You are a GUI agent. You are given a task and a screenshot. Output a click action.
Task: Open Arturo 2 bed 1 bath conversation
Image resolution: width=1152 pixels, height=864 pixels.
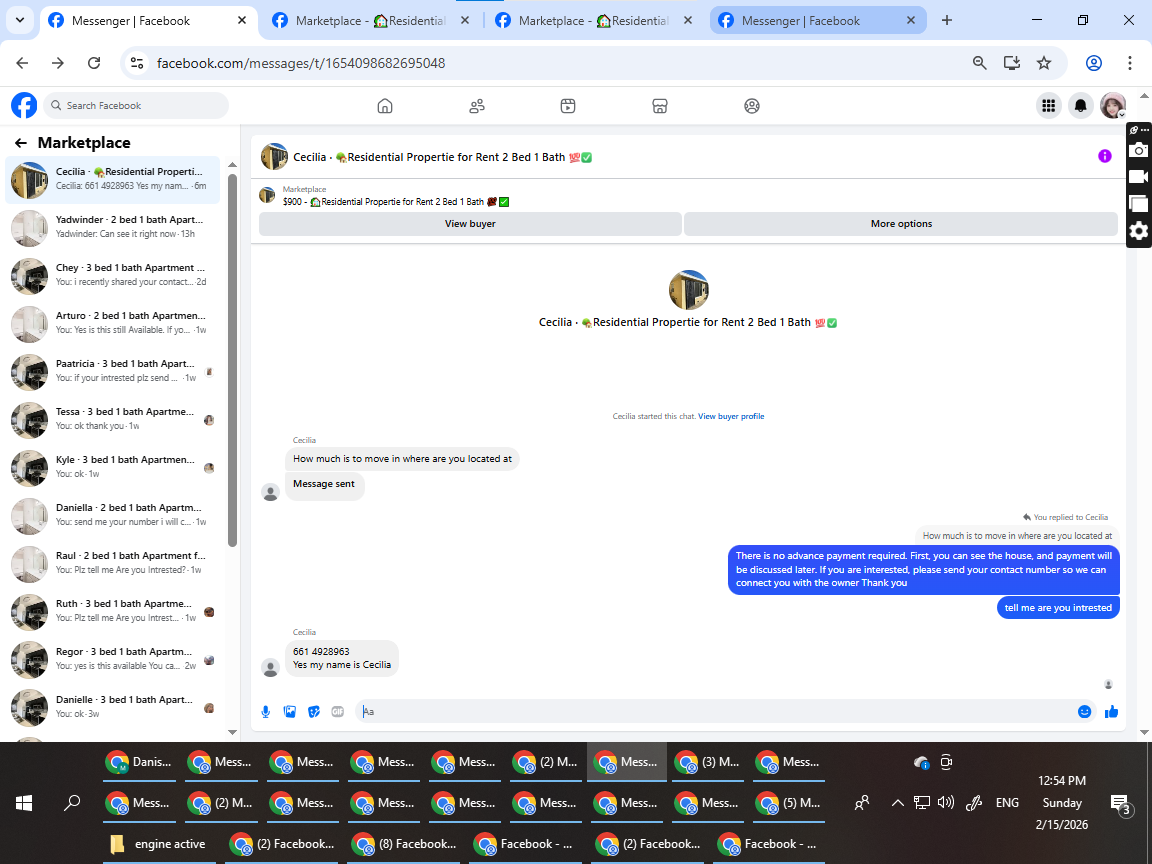pos(112,324)
